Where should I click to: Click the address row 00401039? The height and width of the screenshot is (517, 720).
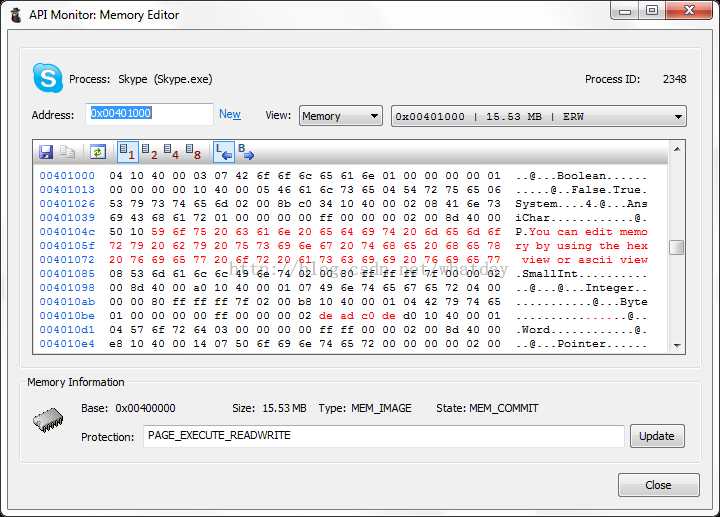click(x=67, y=218)
